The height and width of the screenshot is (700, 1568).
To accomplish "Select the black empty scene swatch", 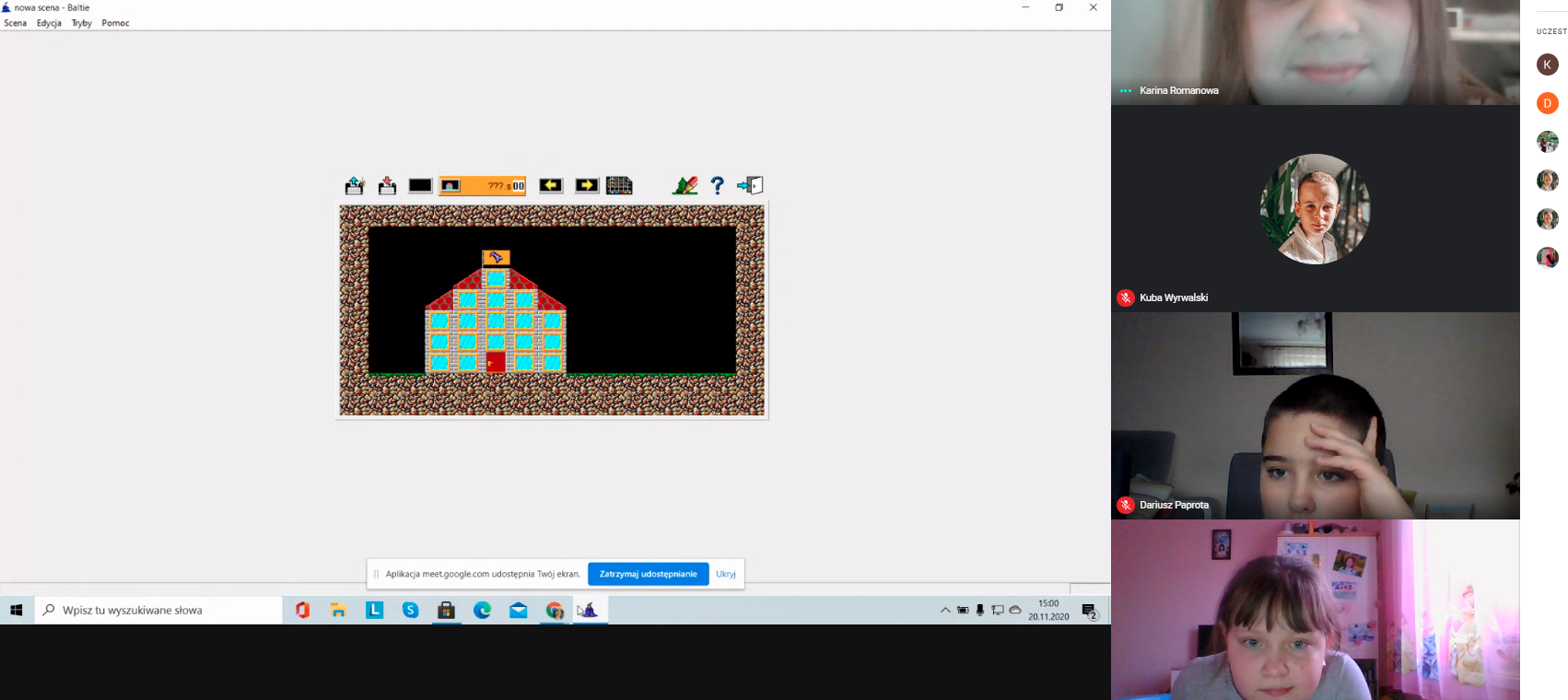I will (x=420, y=185).
